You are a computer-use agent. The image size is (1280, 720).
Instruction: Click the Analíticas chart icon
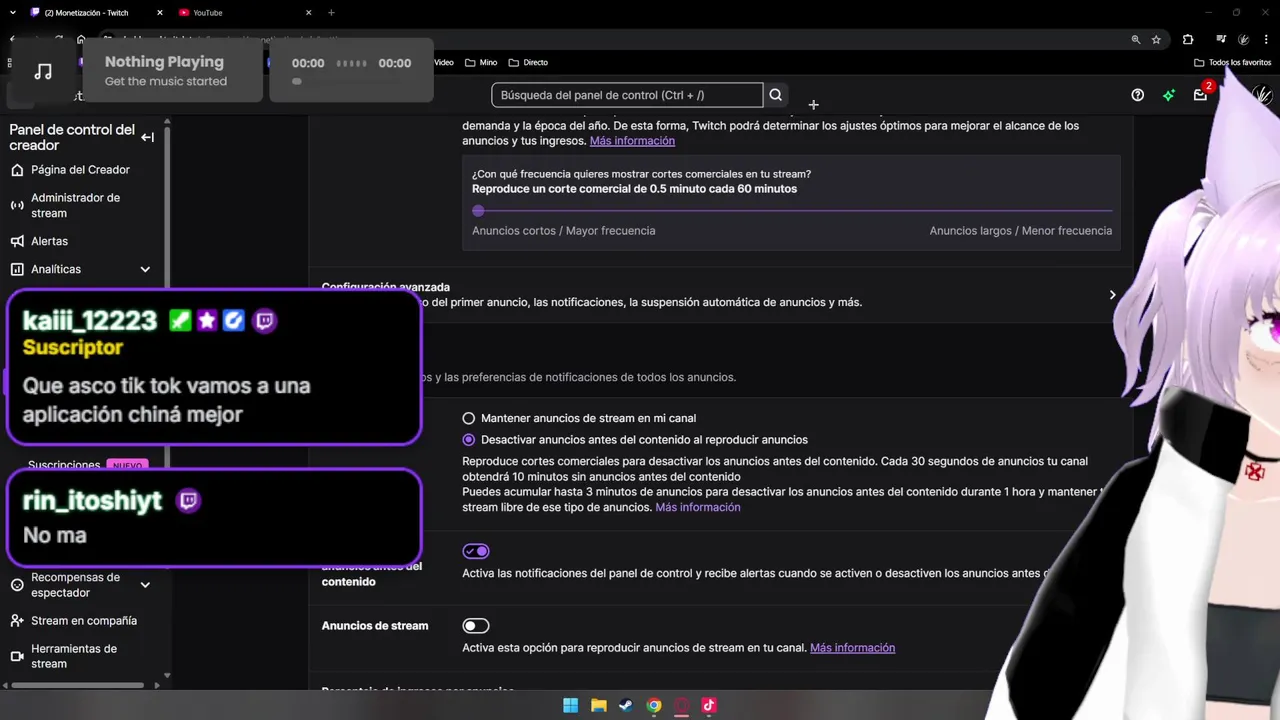17,269
